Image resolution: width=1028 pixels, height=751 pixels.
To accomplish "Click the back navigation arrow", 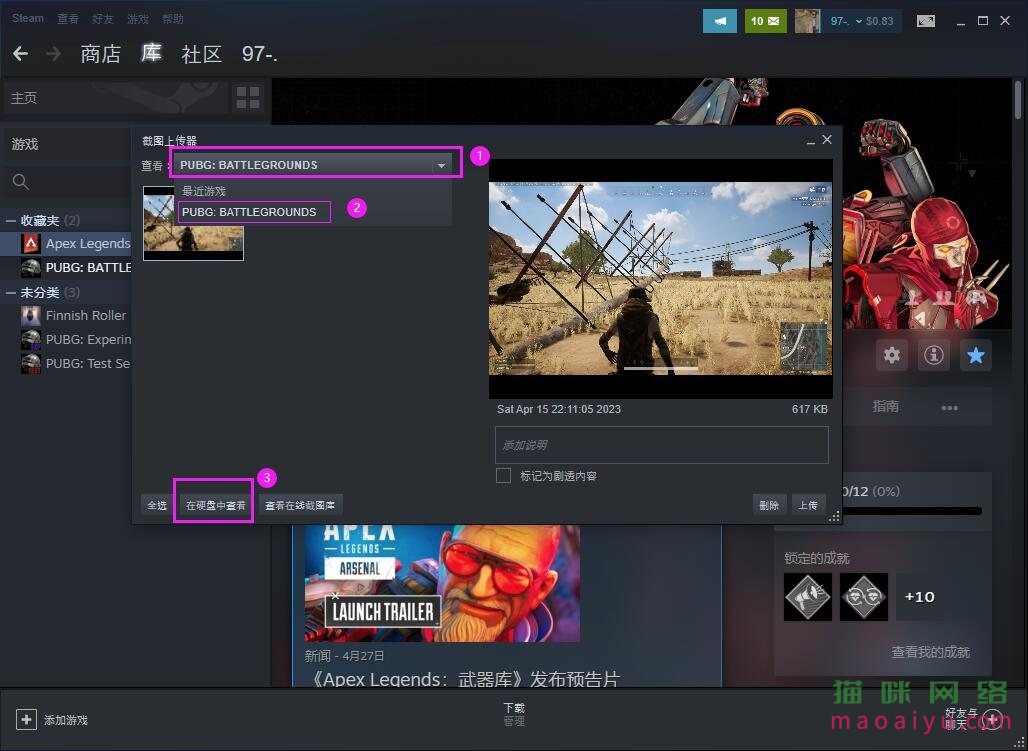I will pos(20,54).
